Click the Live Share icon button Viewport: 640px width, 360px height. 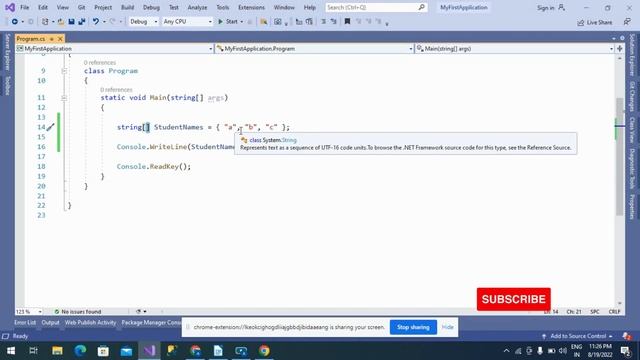coord(595,22)
